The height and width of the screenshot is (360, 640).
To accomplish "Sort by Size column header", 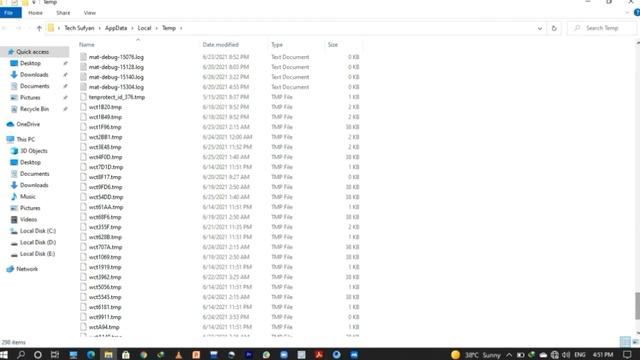I will click(x=333, y=44).
